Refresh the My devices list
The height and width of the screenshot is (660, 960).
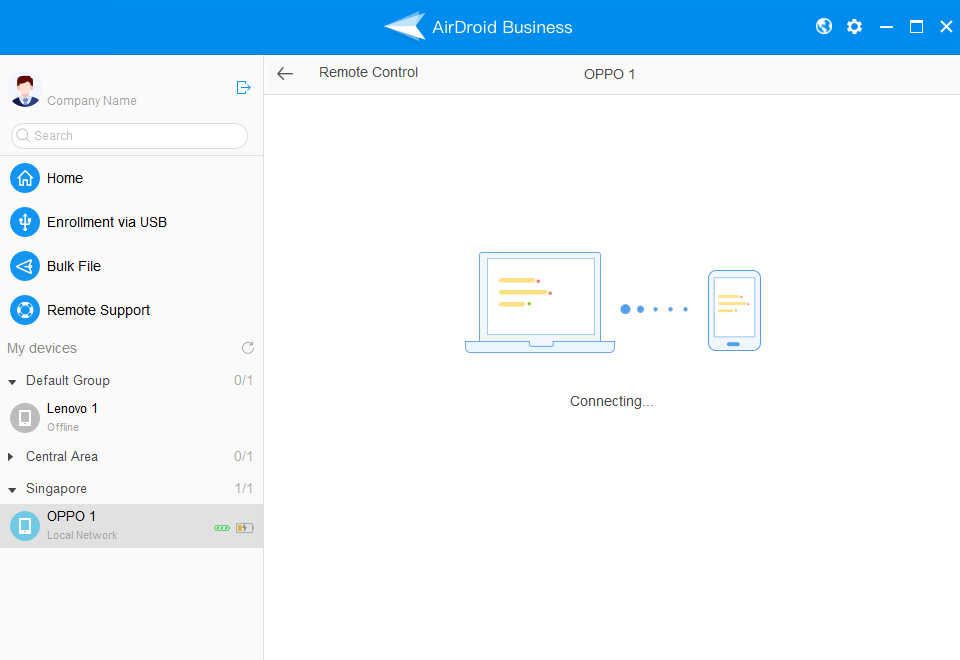pos(247,348)
